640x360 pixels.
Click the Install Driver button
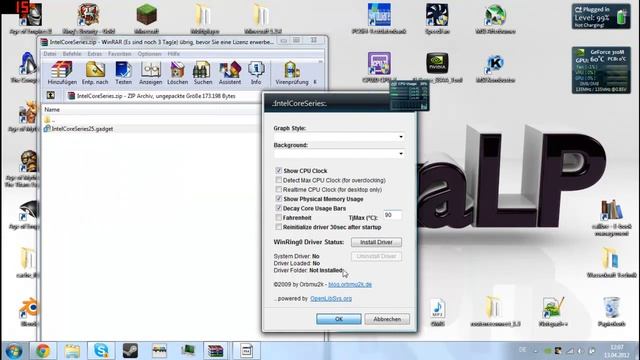(376, 242)
